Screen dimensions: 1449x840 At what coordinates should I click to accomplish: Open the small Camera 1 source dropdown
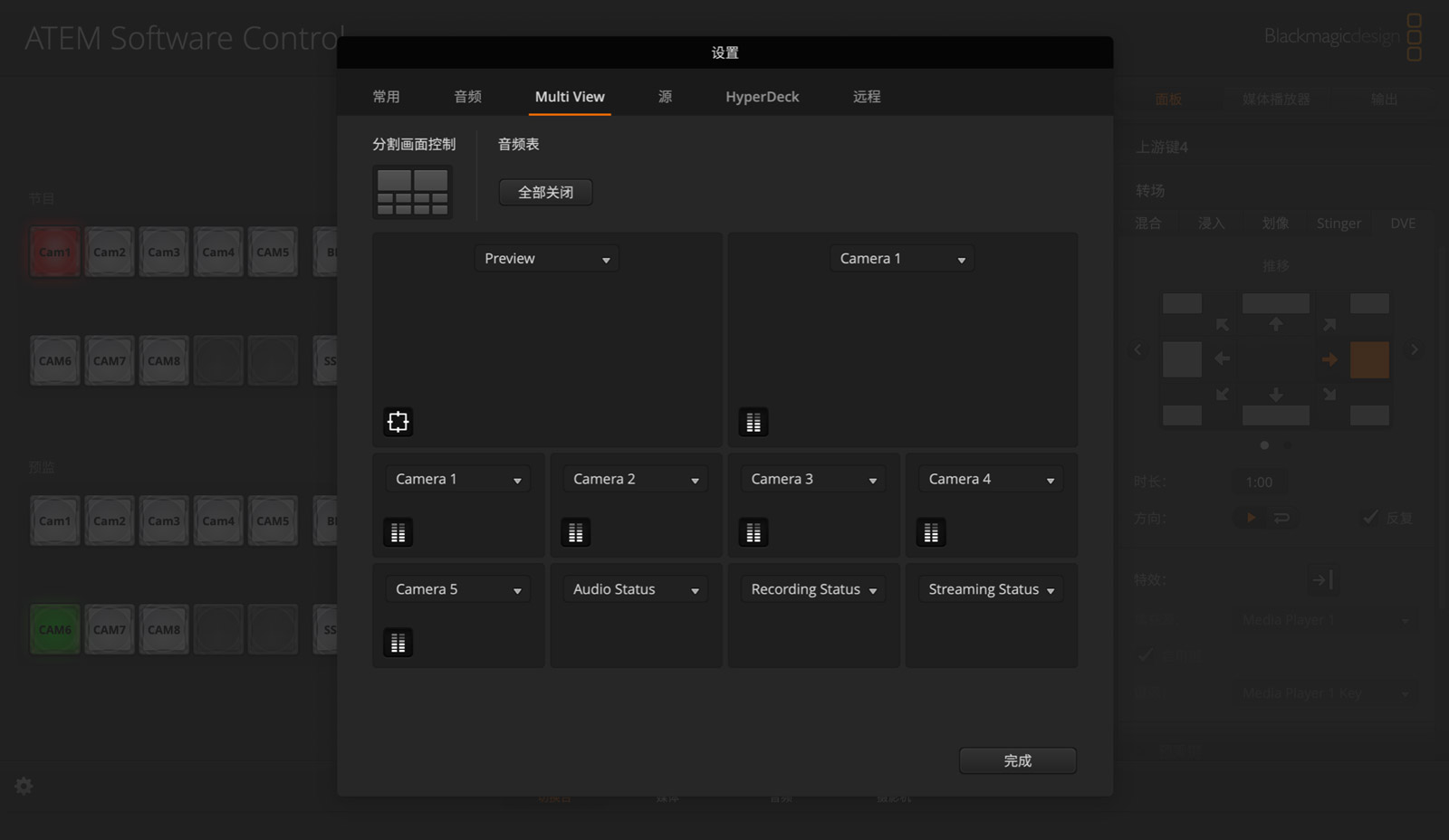[458, 479]
